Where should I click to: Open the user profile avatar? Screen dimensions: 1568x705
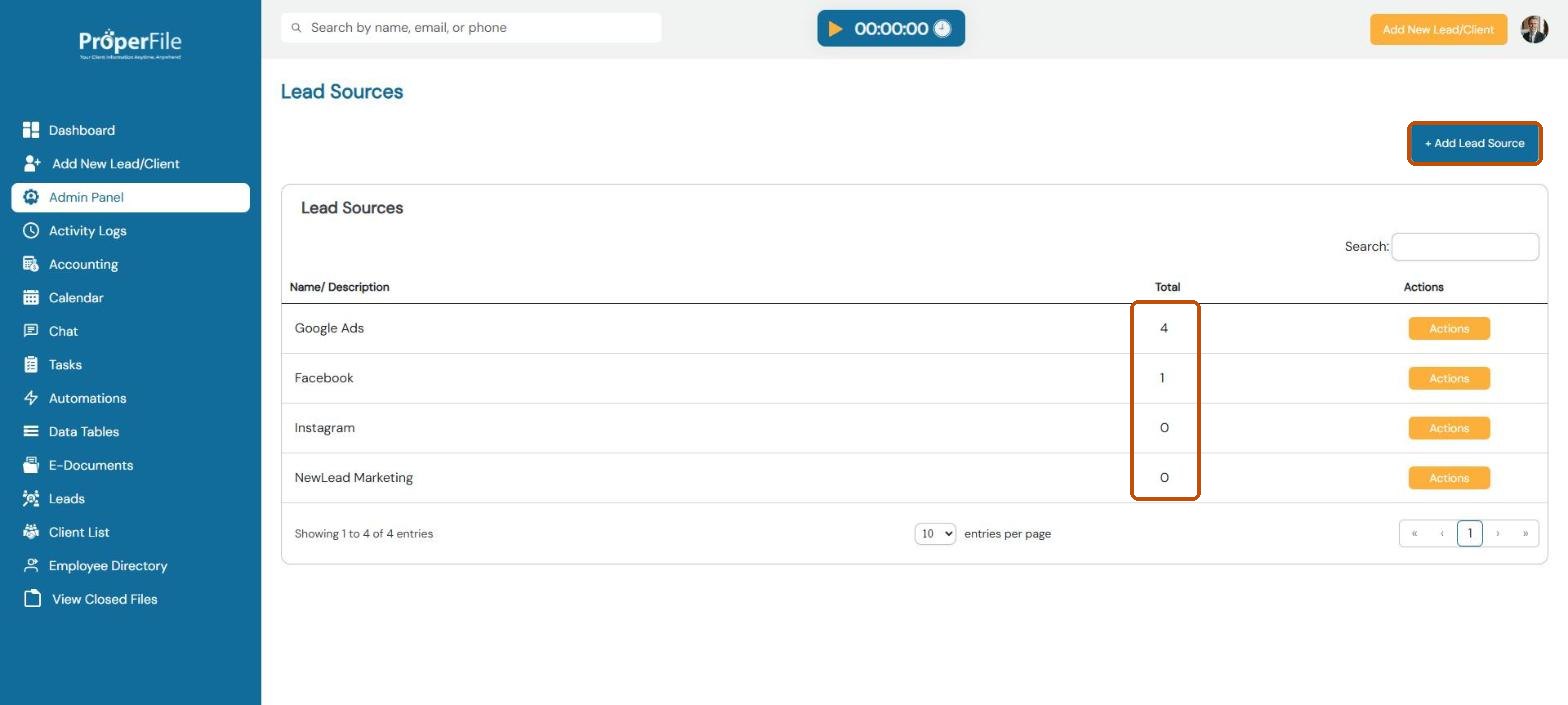[x=1534, y=29]
